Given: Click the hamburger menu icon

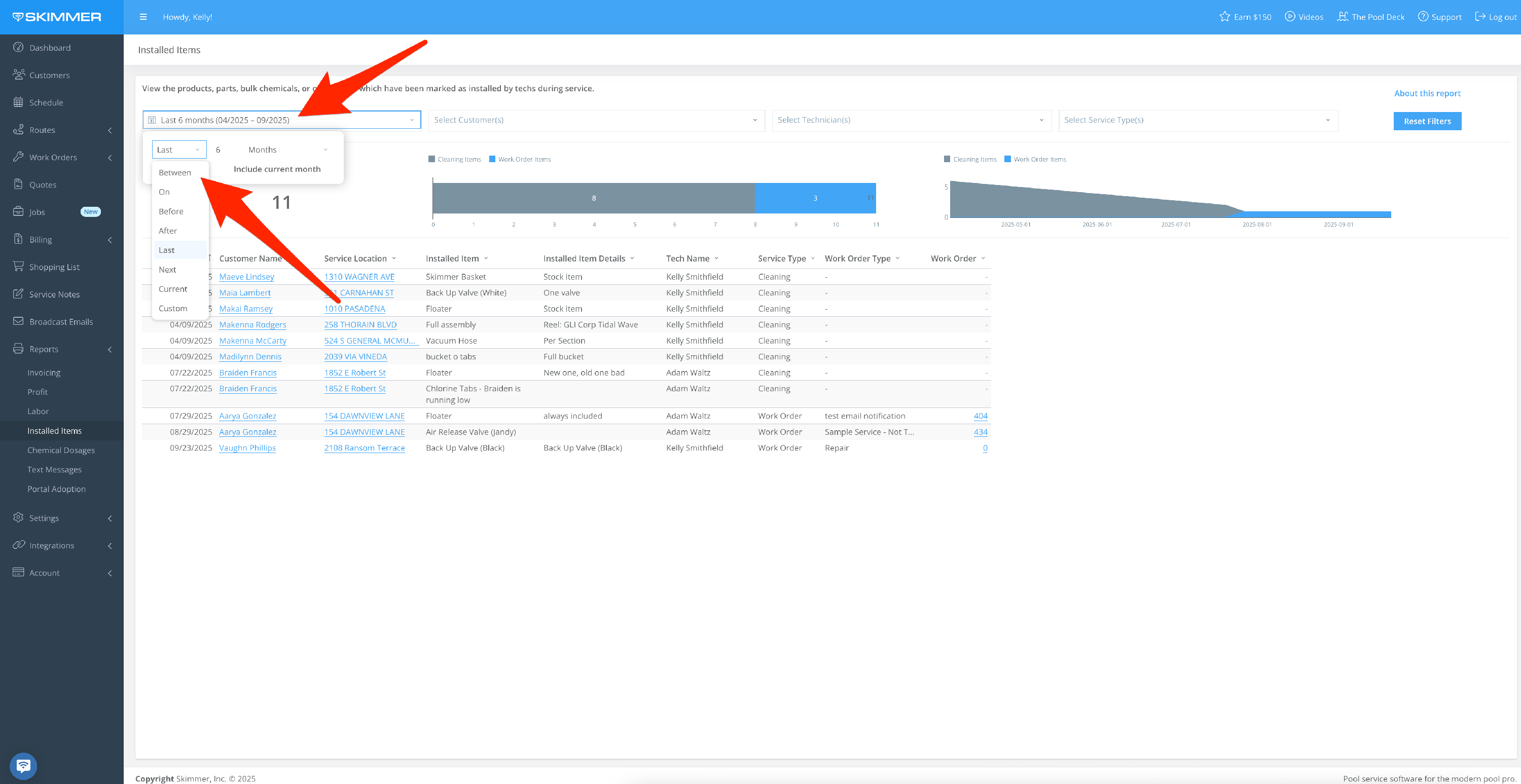Looking at the screenshot, I should click(143, 17).
